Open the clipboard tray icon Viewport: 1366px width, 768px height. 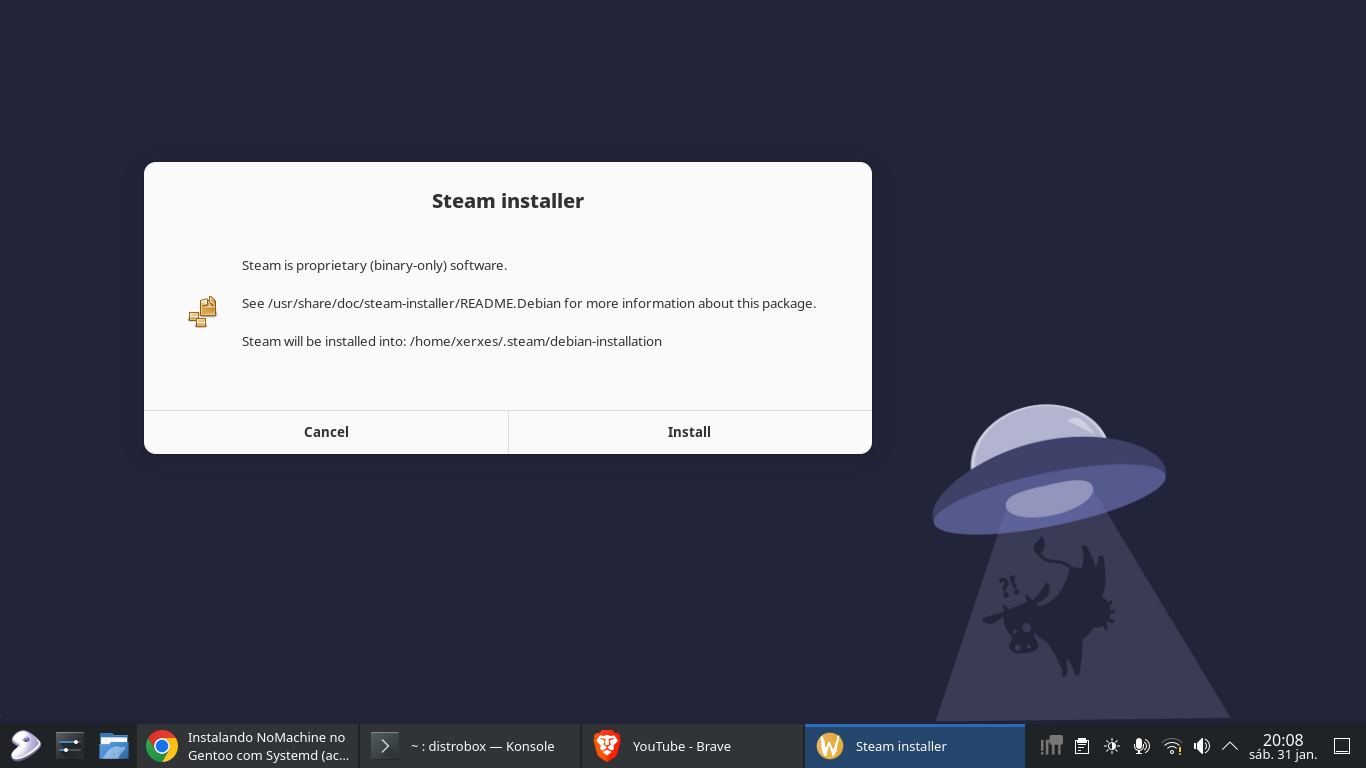point(1081,746)
